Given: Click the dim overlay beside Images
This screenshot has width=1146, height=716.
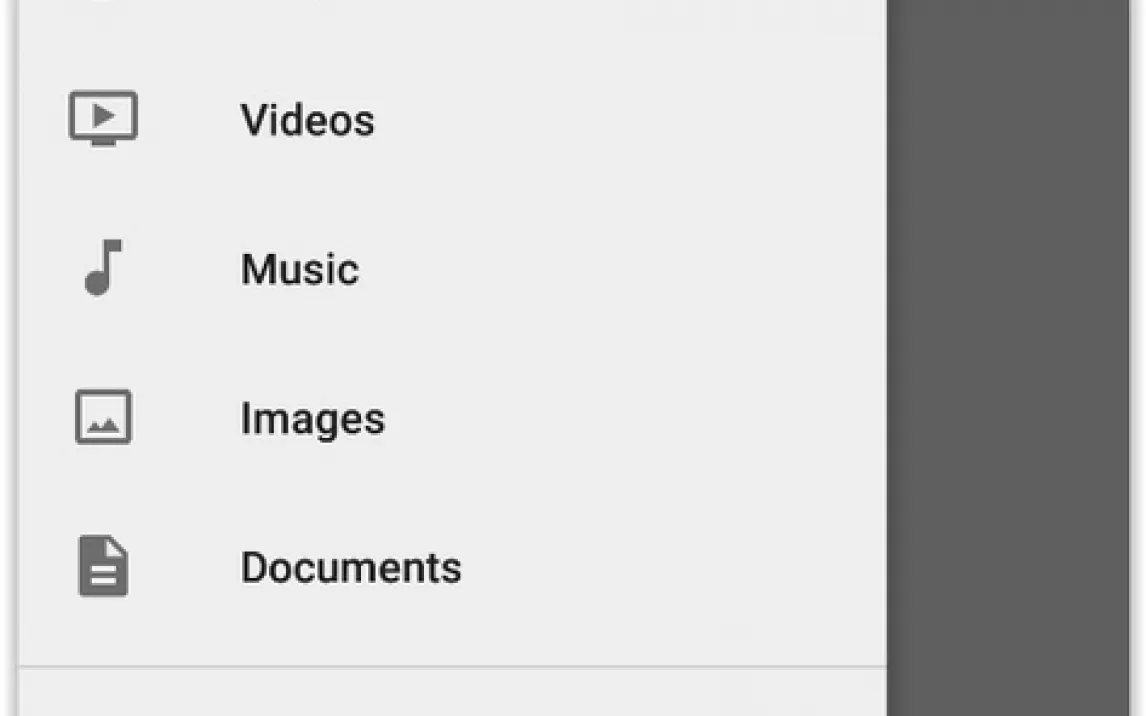Looking at the screenshot, I should pos(1009,419).
